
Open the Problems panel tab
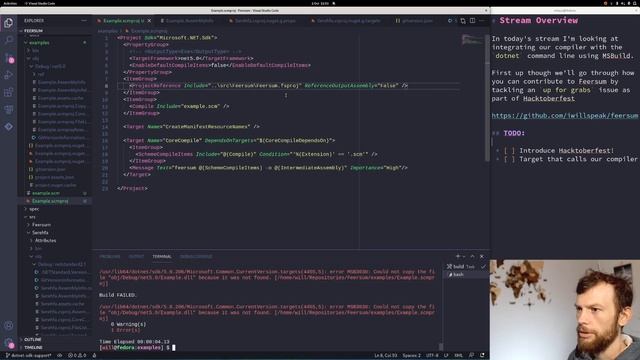point(110,256)
